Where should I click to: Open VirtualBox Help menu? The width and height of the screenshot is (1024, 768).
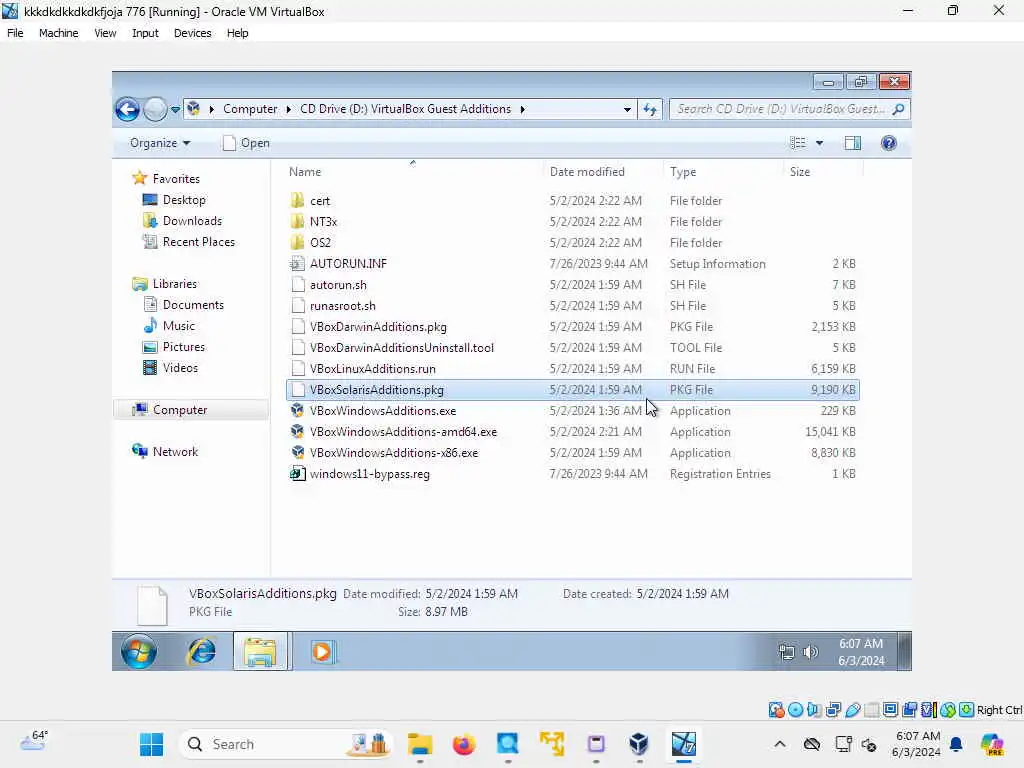[237, 33]
